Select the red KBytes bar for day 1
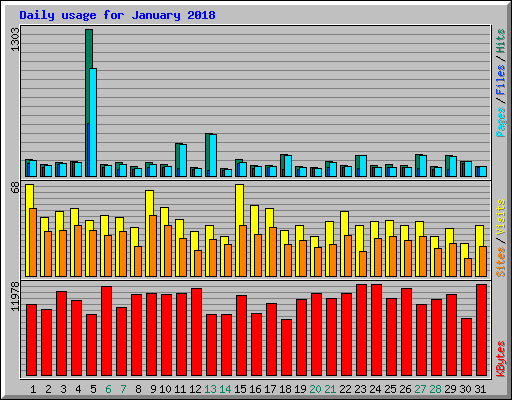Screen dimensions: 512x400 pyautogui.click(x=32, y=340)
